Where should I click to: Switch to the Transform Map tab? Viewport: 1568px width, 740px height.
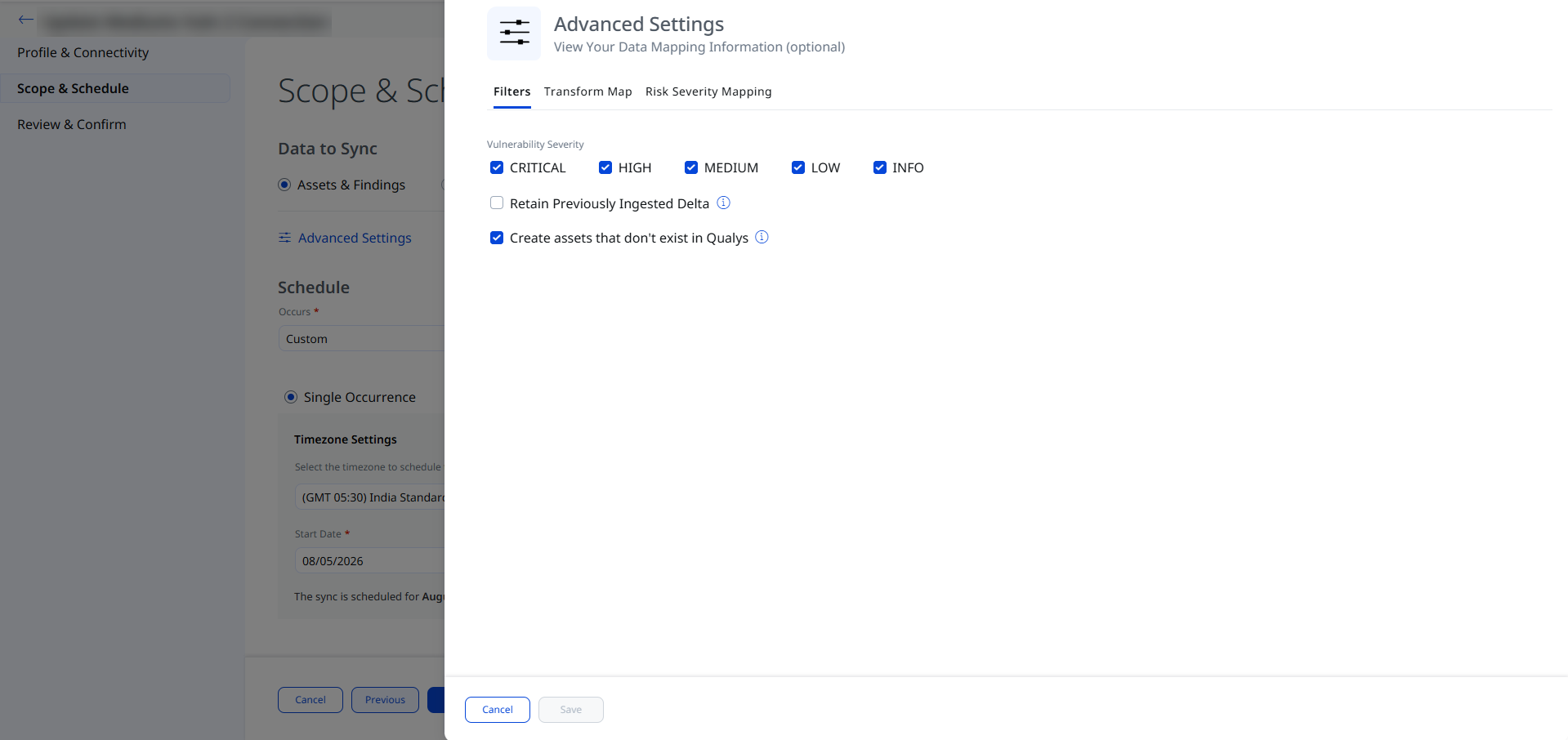click(x=588, y=91)
